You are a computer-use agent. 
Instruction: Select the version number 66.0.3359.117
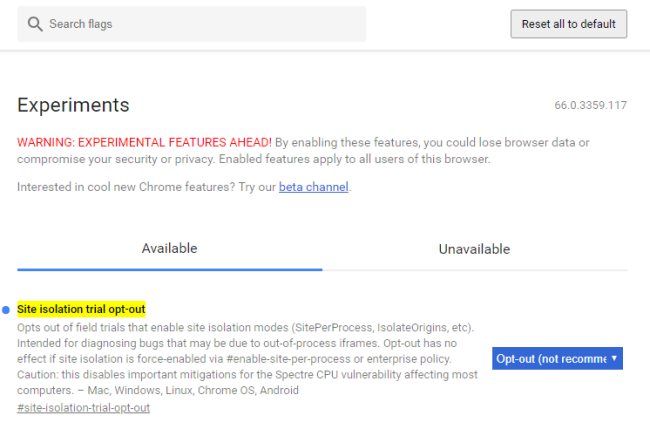click(590, 105)
